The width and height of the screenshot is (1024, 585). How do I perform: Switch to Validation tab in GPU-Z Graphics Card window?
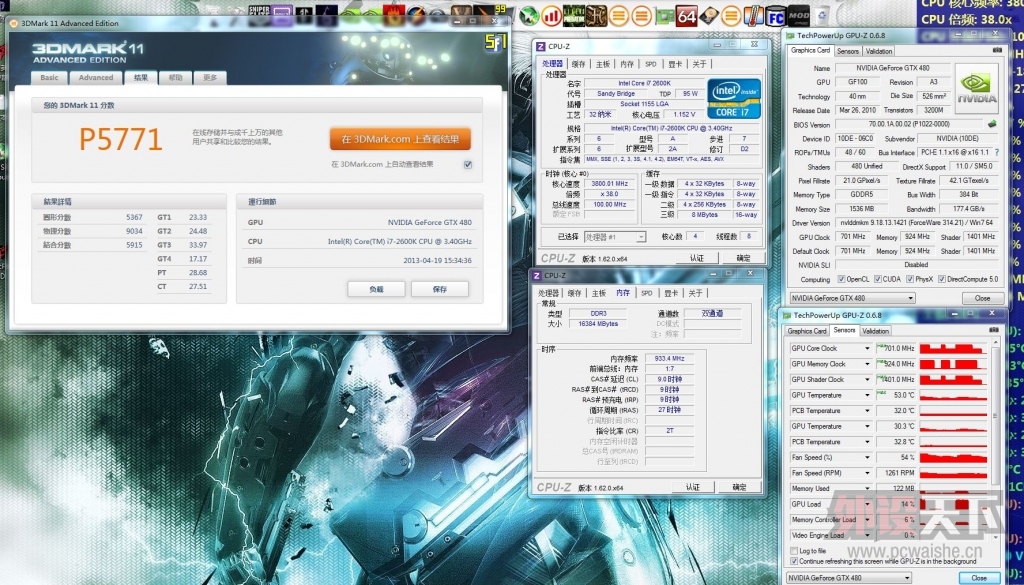point(878,51)
